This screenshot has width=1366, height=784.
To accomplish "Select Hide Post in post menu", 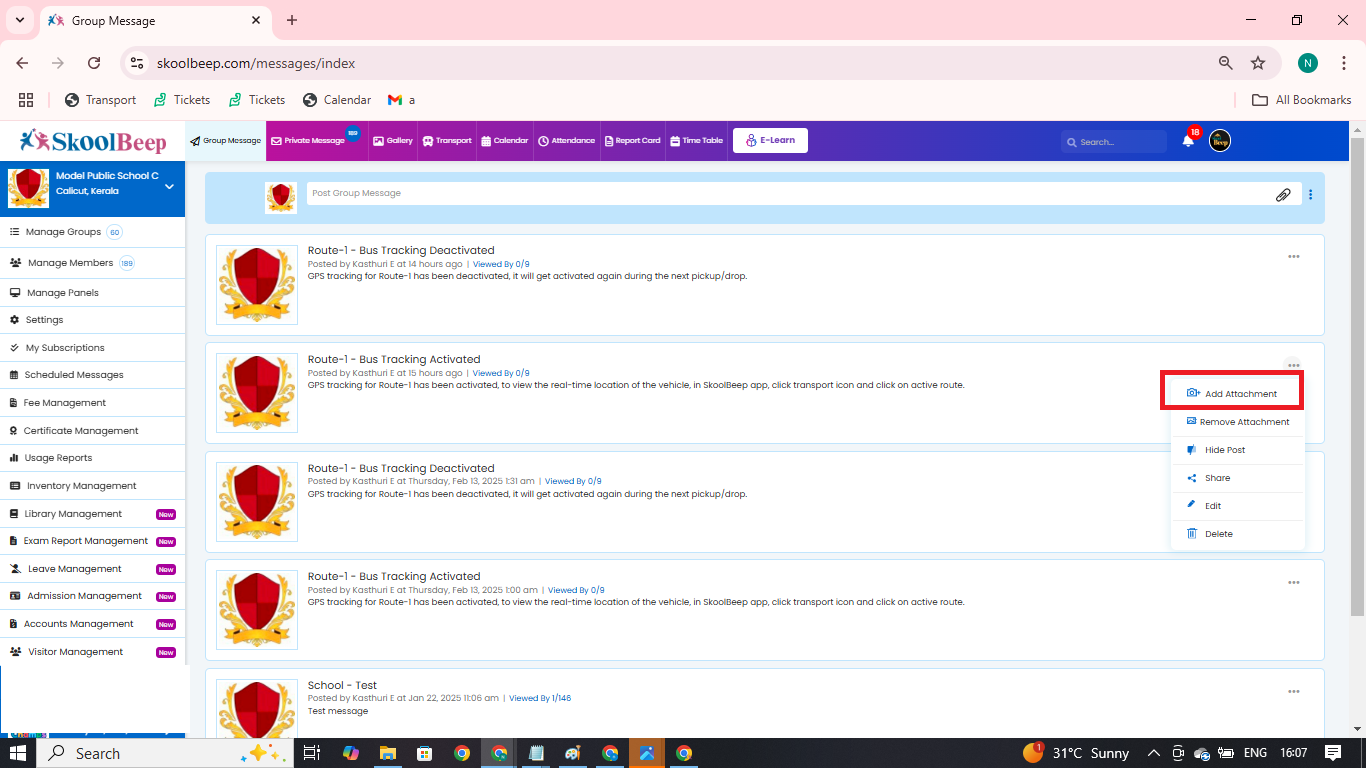I will (x=1238, y=450).
